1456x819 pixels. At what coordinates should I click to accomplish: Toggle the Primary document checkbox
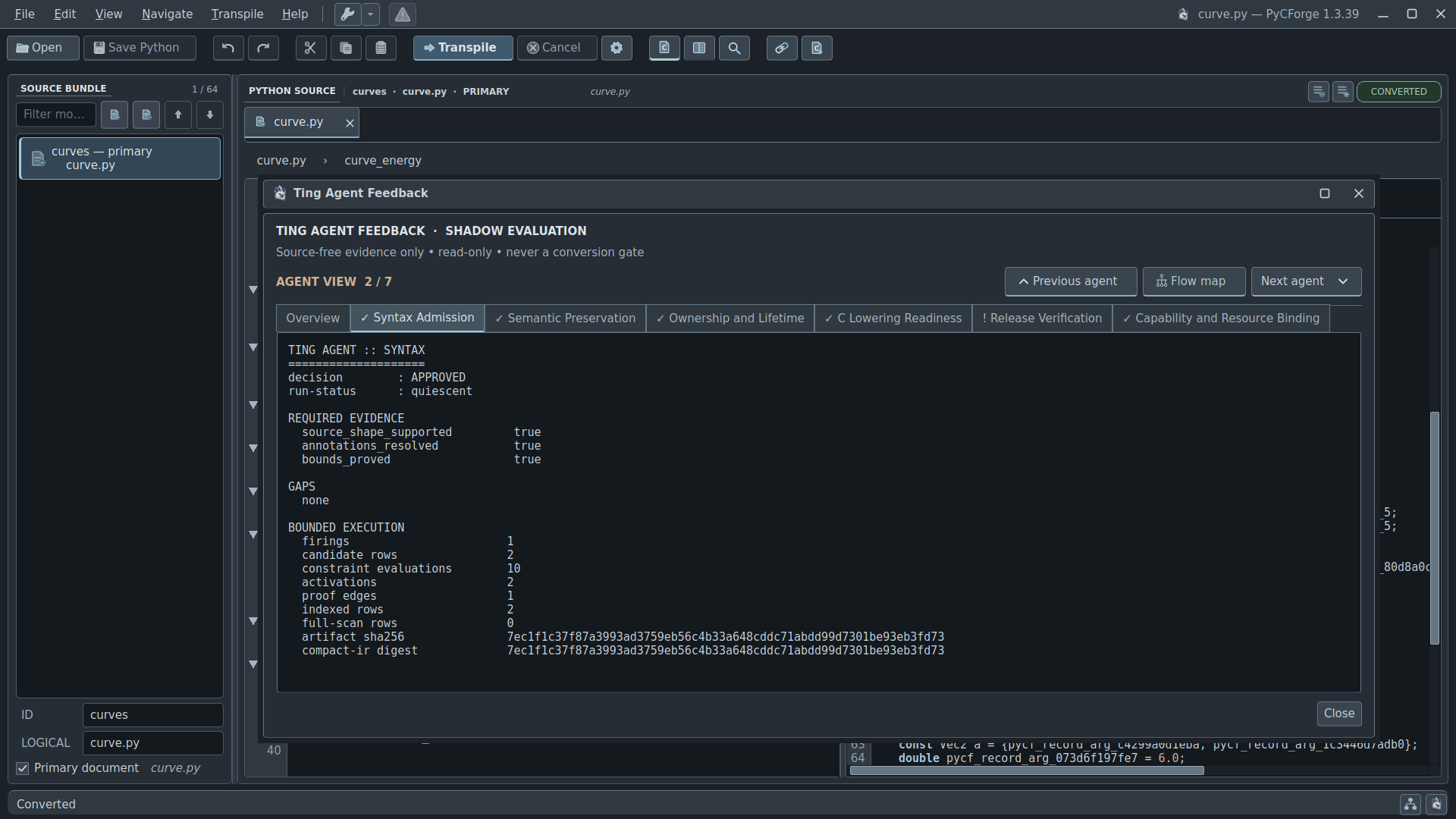point(23,768)
